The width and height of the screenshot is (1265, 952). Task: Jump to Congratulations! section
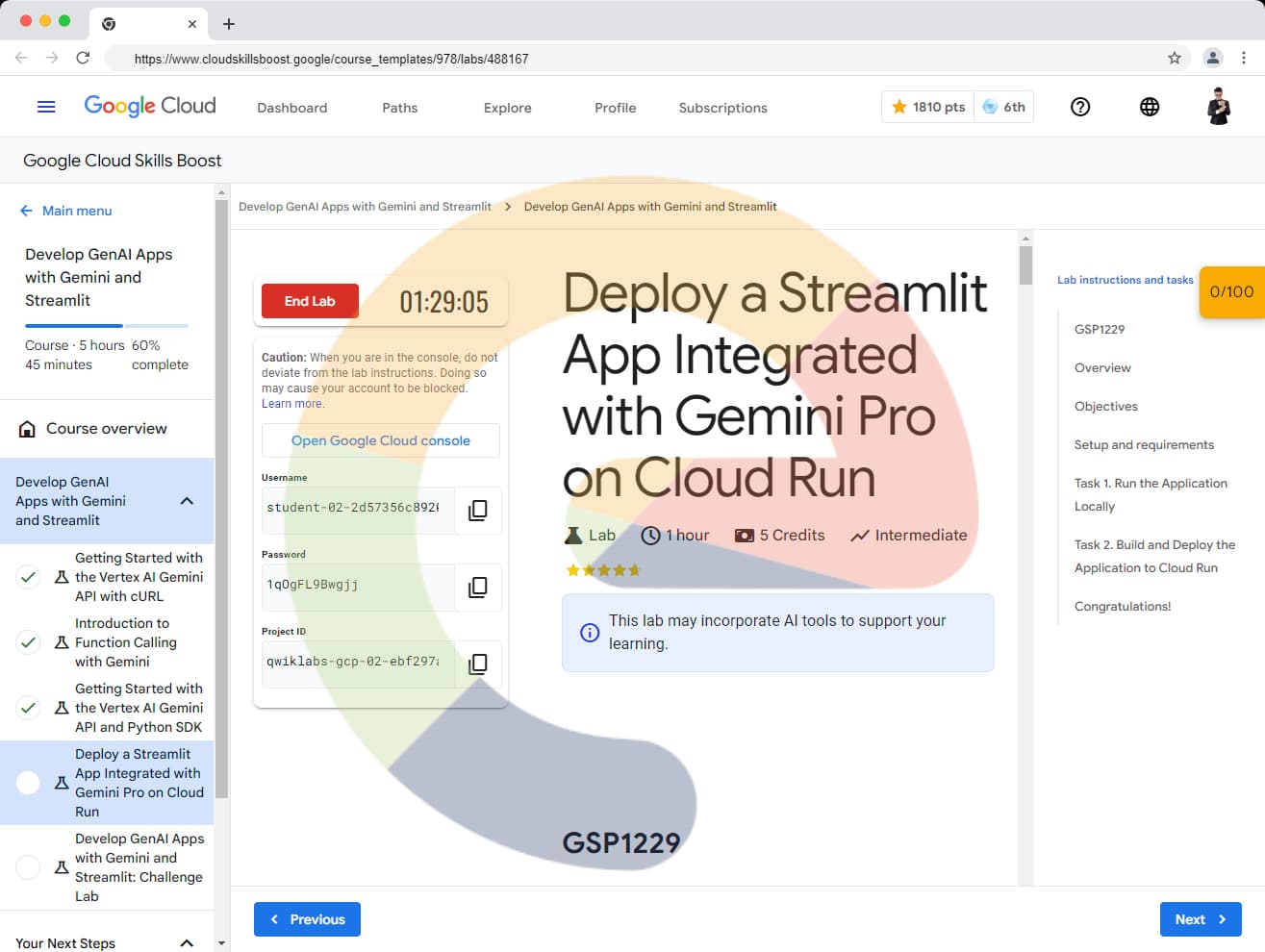[1123, 607]
